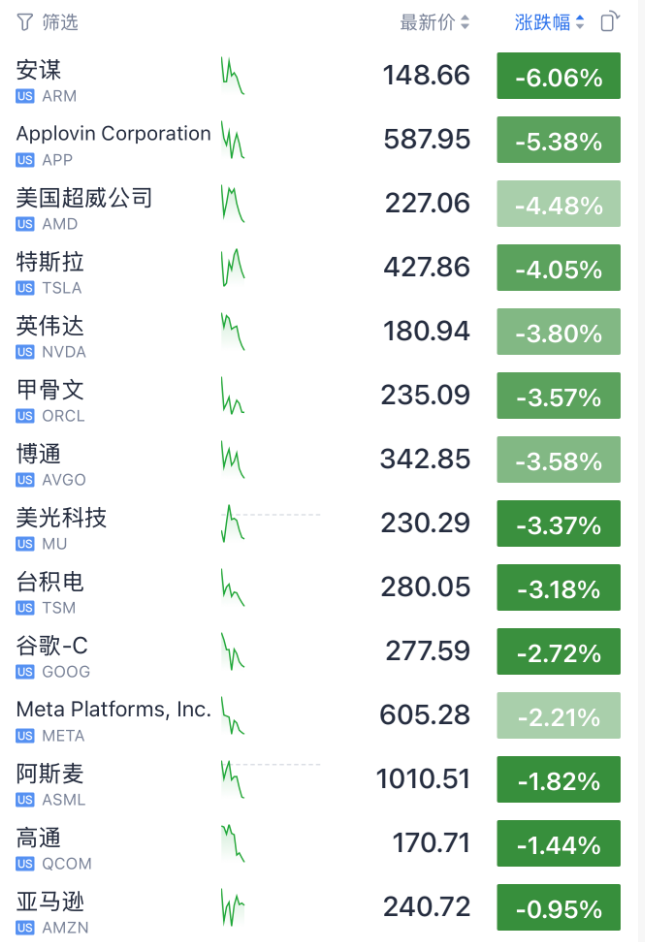Open the Applovin Corporation stock row
This screenshot has width=645, height=942.
click(113, 134)
